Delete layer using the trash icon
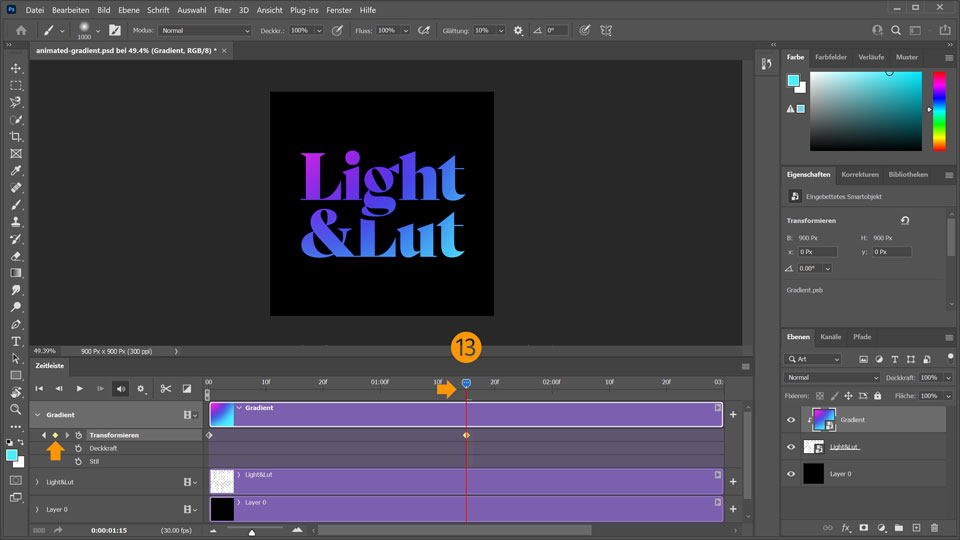The width and height of the screenshot is (960, 540). [934, 527]
